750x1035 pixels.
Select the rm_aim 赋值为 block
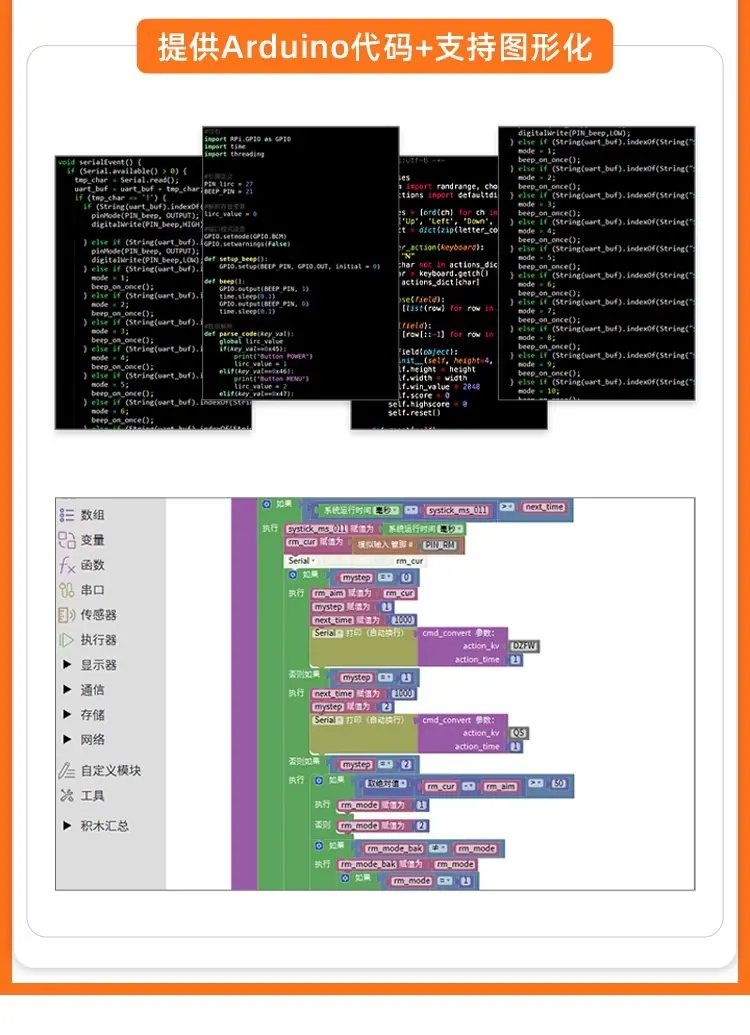click(364, 593)
